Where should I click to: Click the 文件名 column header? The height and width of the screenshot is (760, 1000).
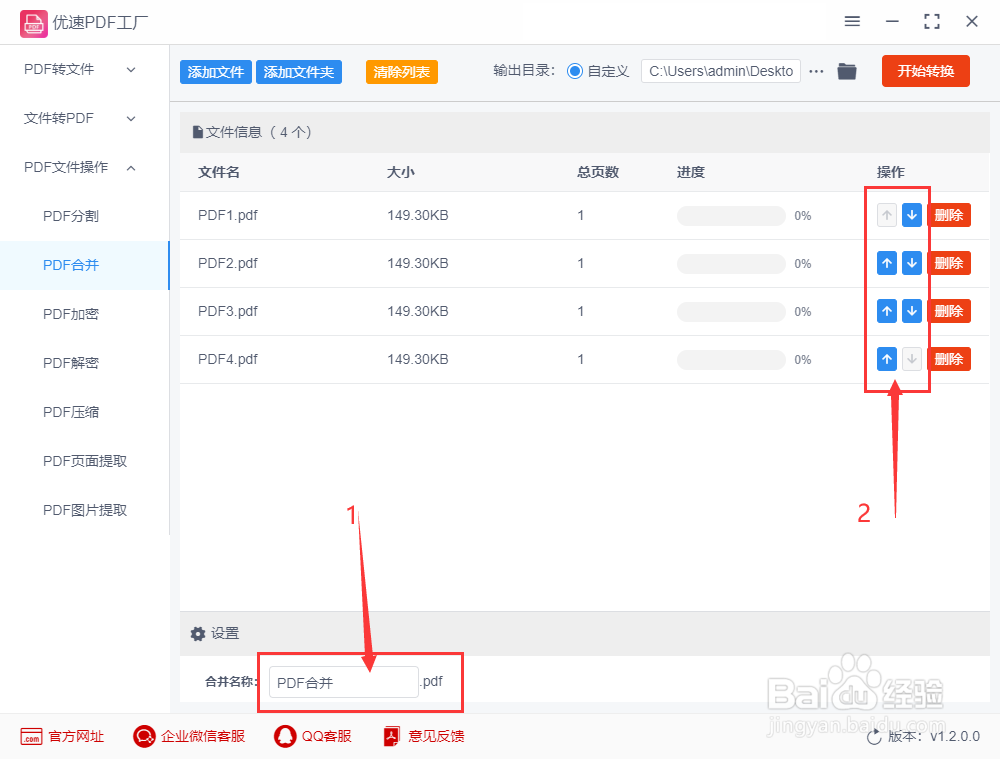pyautogui.click(x=219, y=172)
